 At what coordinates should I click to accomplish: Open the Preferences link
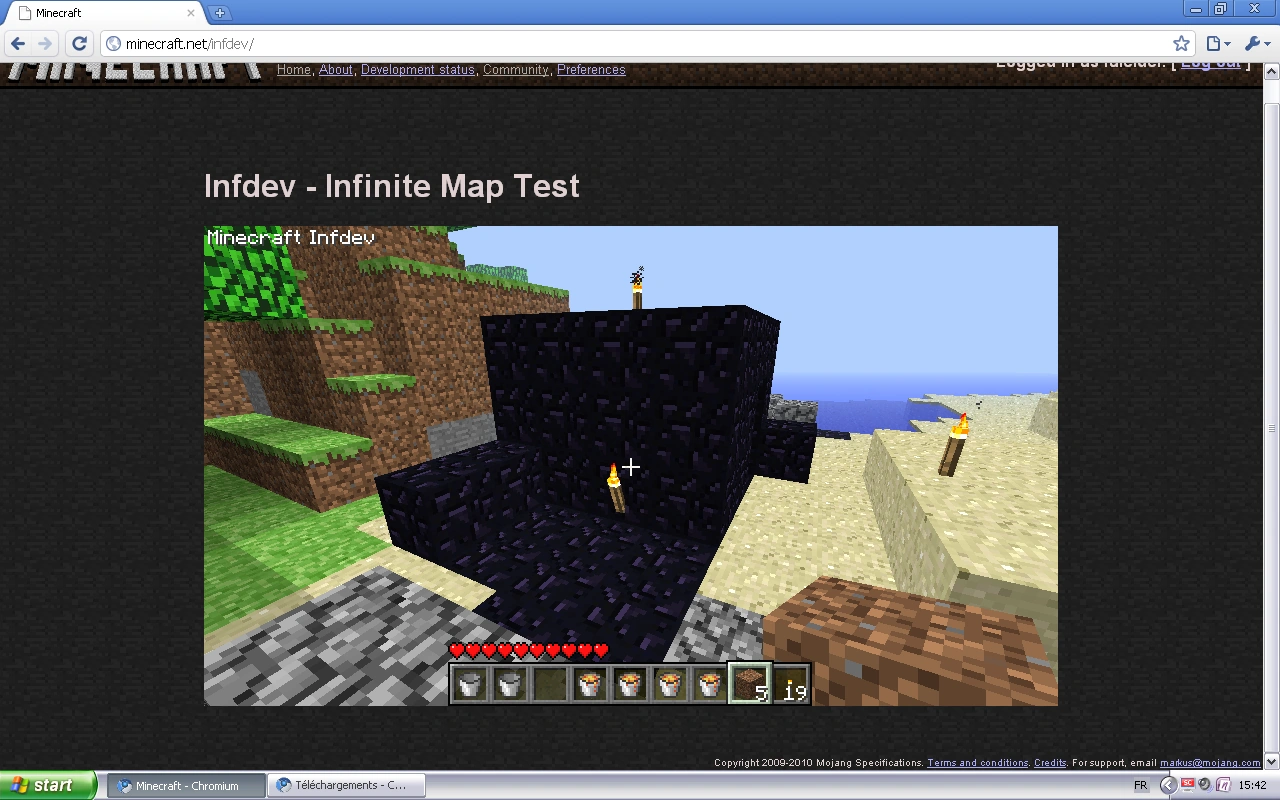pyautogui.click(x=591, y=70)
